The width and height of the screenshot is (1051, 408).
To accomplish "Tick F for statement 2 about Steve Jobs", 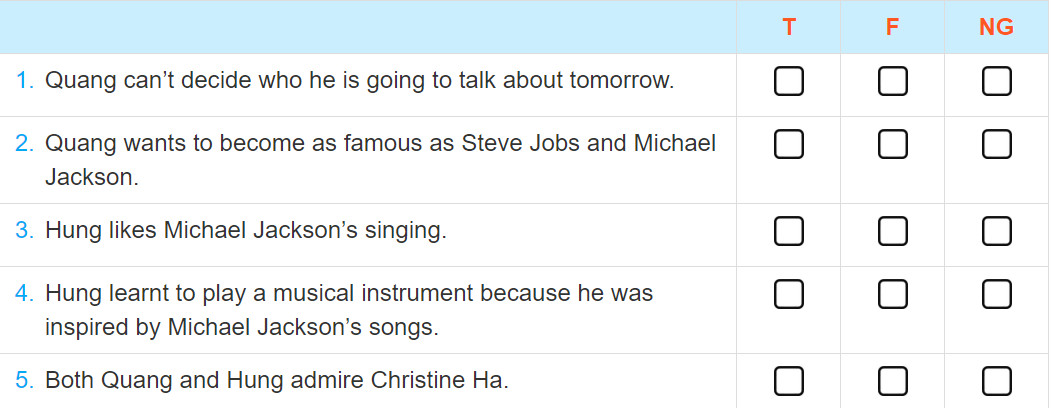I will [x=892, y=144].
